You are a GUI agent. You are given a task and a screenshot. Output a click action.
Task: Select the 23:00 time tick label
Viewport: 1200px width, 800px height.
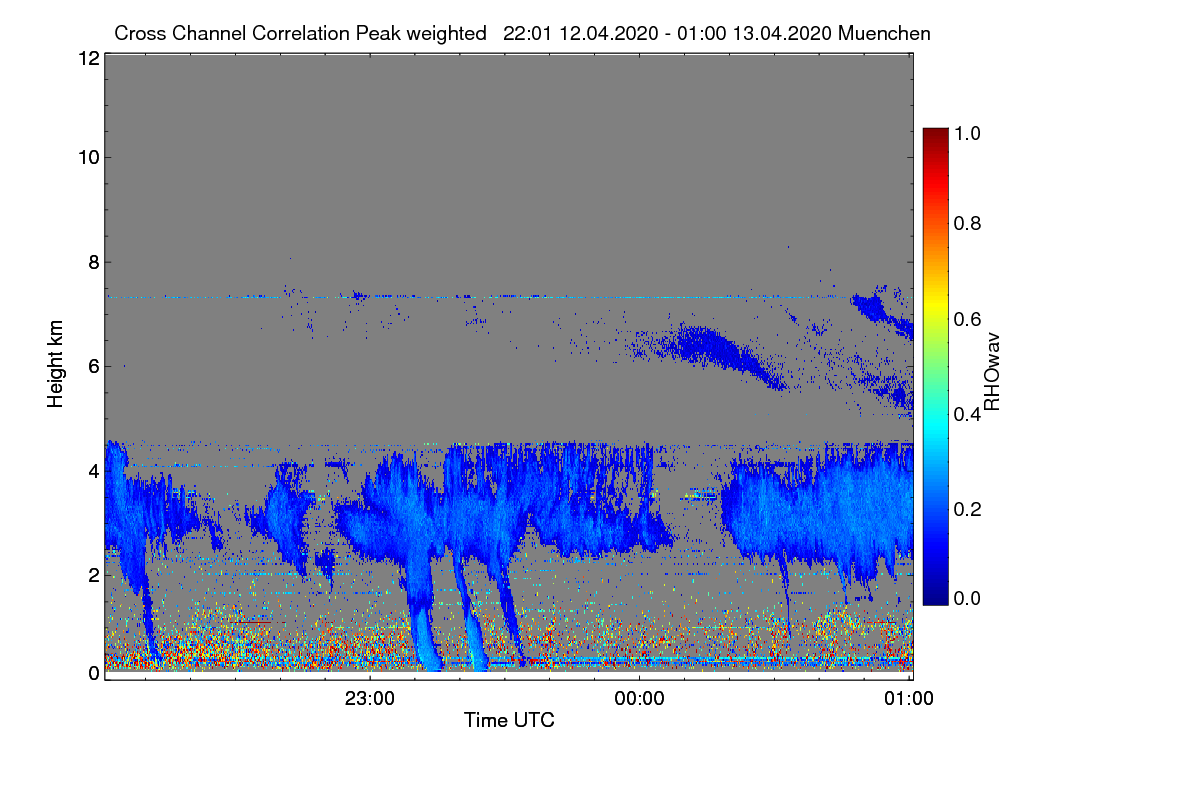[x=370, y=699]
